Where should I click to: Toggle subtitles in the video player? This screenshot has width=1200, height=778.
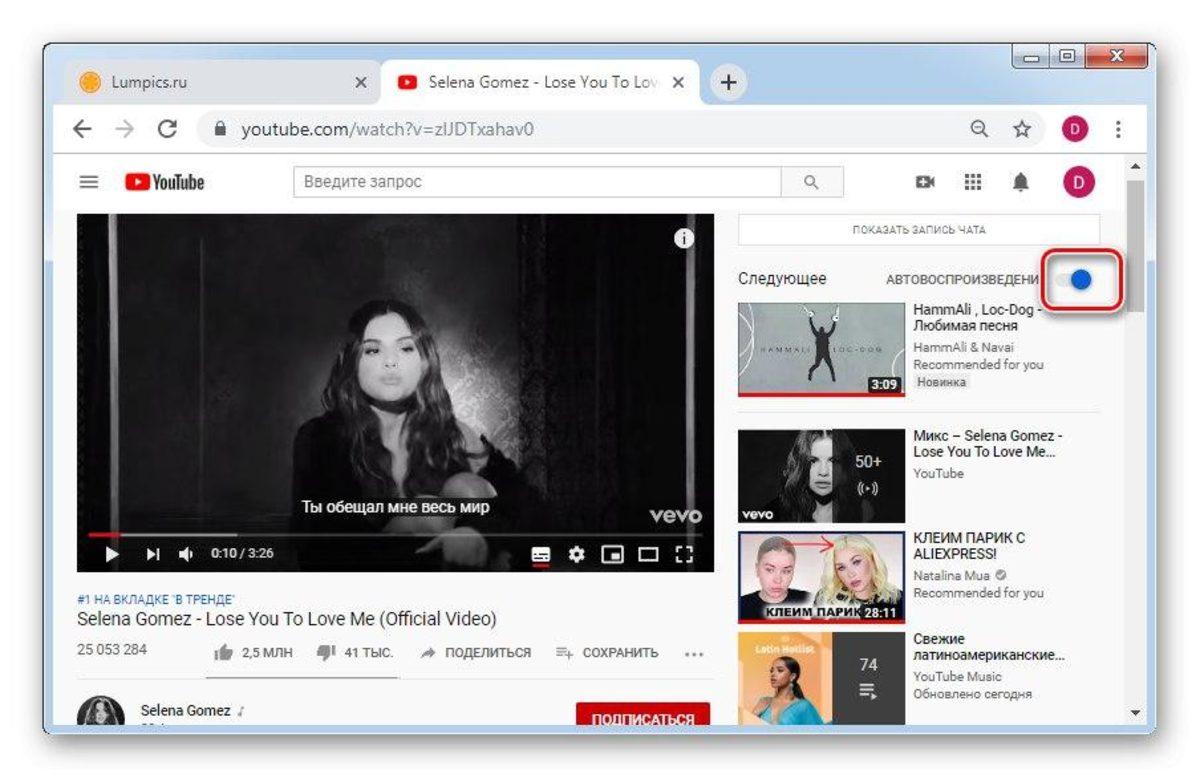541,553
